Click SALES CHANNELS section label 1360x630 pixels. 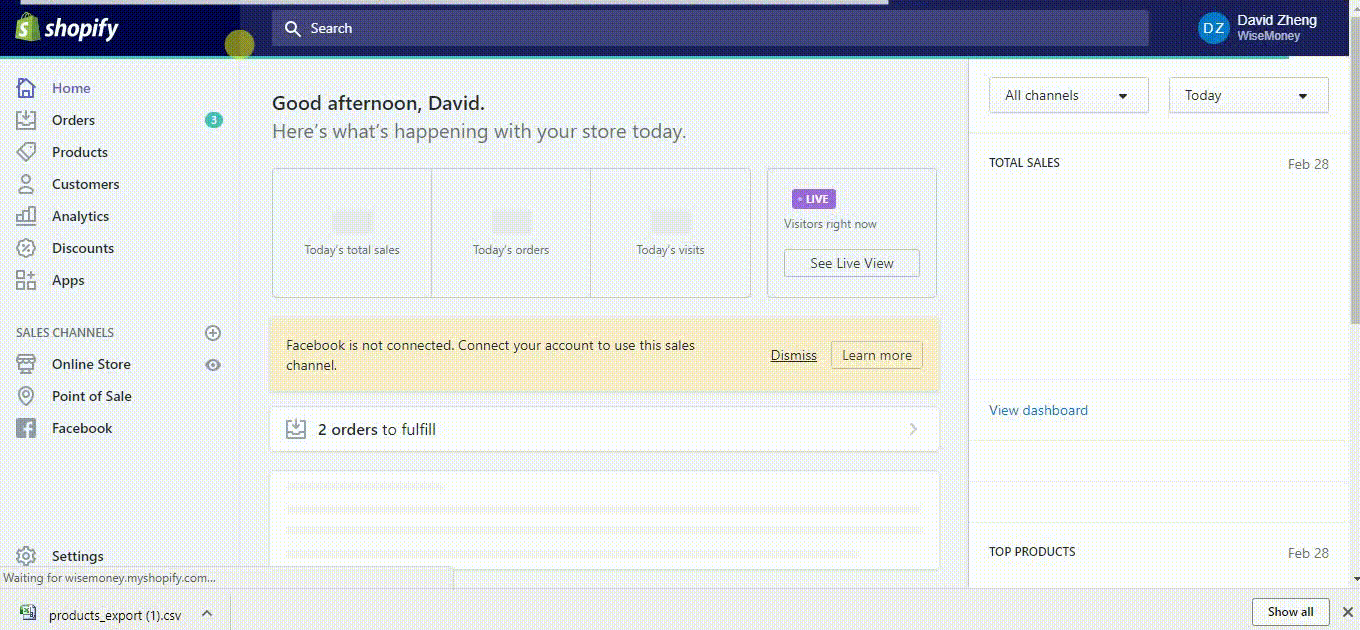(x=65, y=333)
